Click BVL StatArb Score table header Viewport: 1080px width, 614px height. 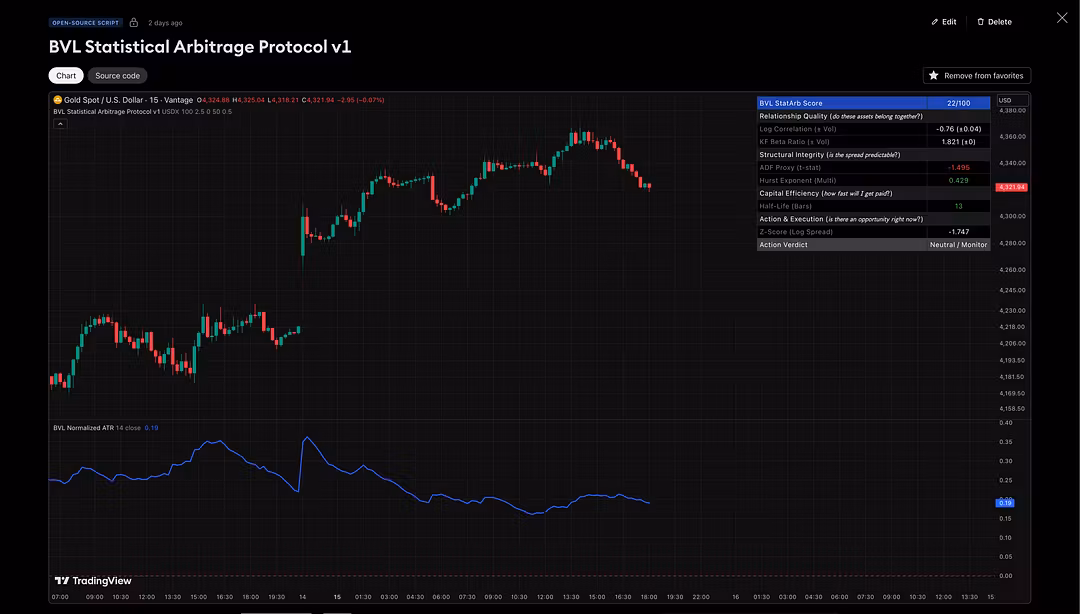click(x=842, y=103)
